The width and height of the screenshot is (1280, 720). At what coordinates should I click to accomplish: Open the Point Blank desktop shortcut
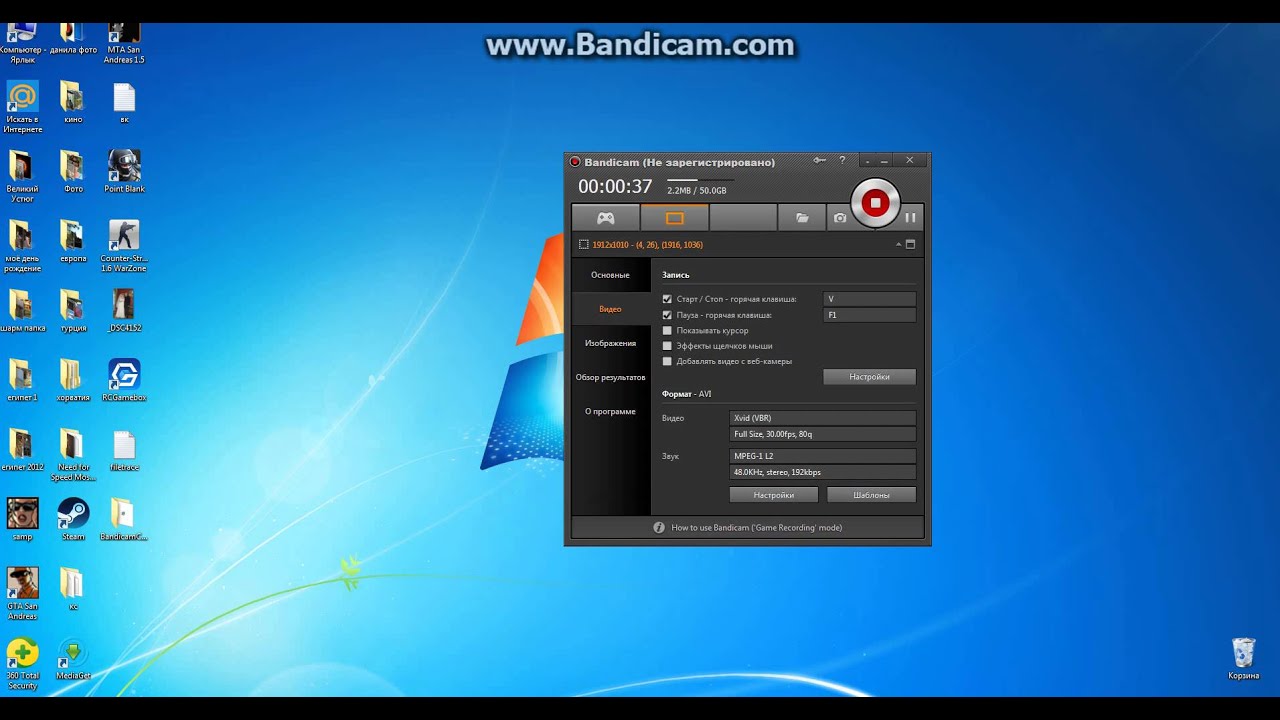click(x=124, y=171)
